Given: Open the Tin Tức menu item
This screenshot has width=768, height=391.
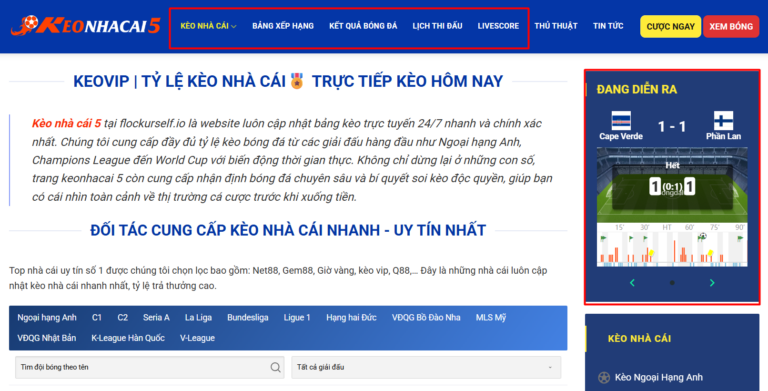Looking at the screenshot, I should tap(608, 26).
